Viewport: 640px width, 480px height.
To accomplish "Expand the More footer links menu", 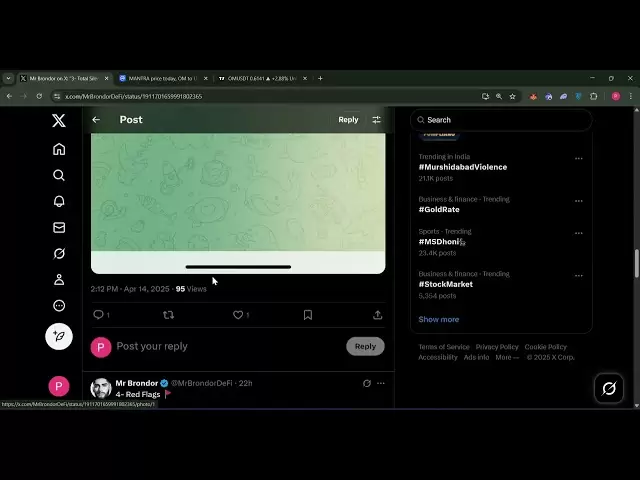I will point(507,357).
